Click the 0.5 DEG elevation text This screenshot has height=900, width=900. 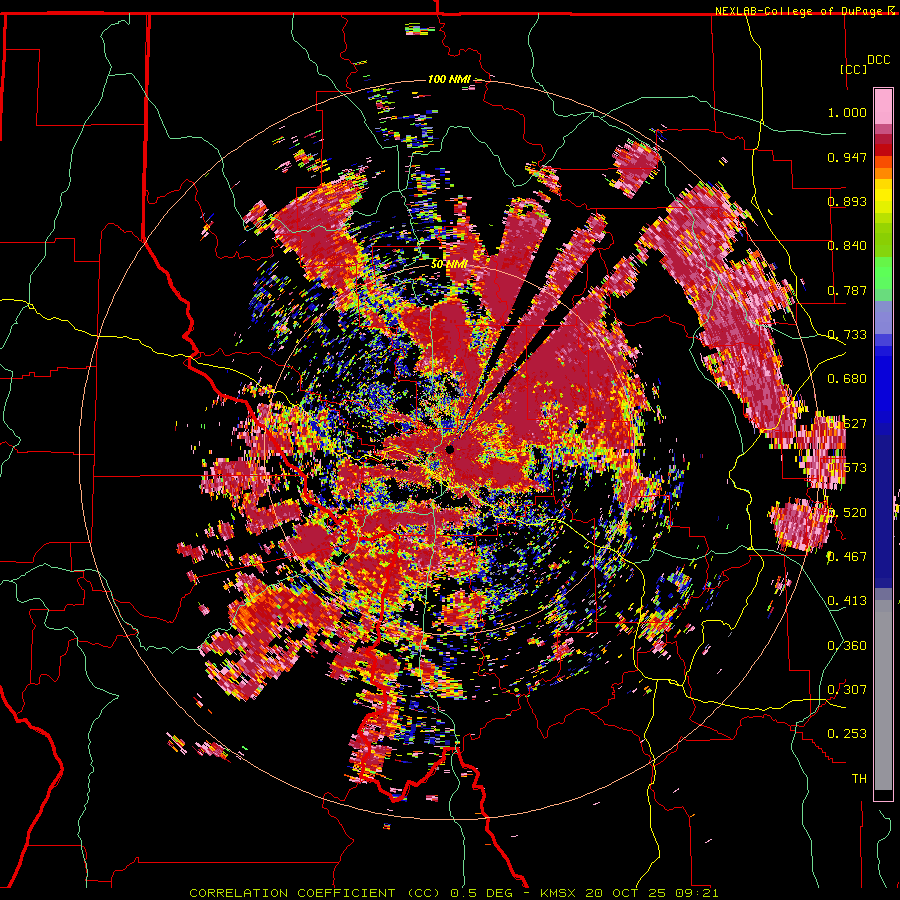(484, 893)
